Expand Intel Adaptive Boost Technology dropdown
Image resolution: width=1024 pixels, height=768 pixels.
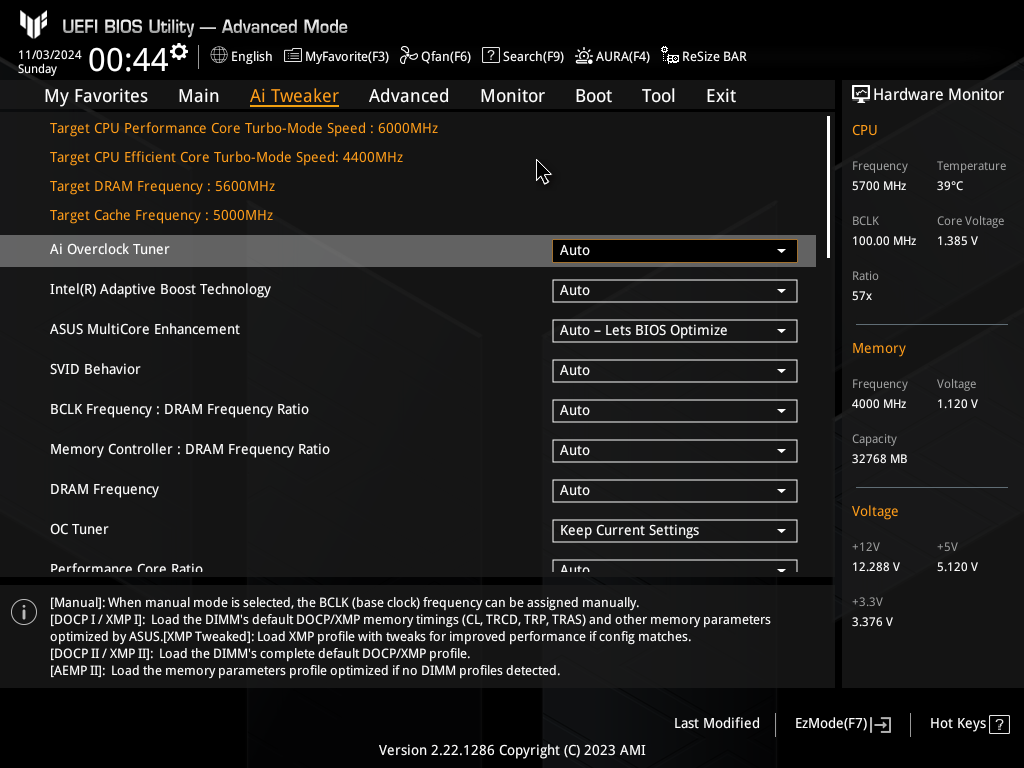click(x=675, y=291)
